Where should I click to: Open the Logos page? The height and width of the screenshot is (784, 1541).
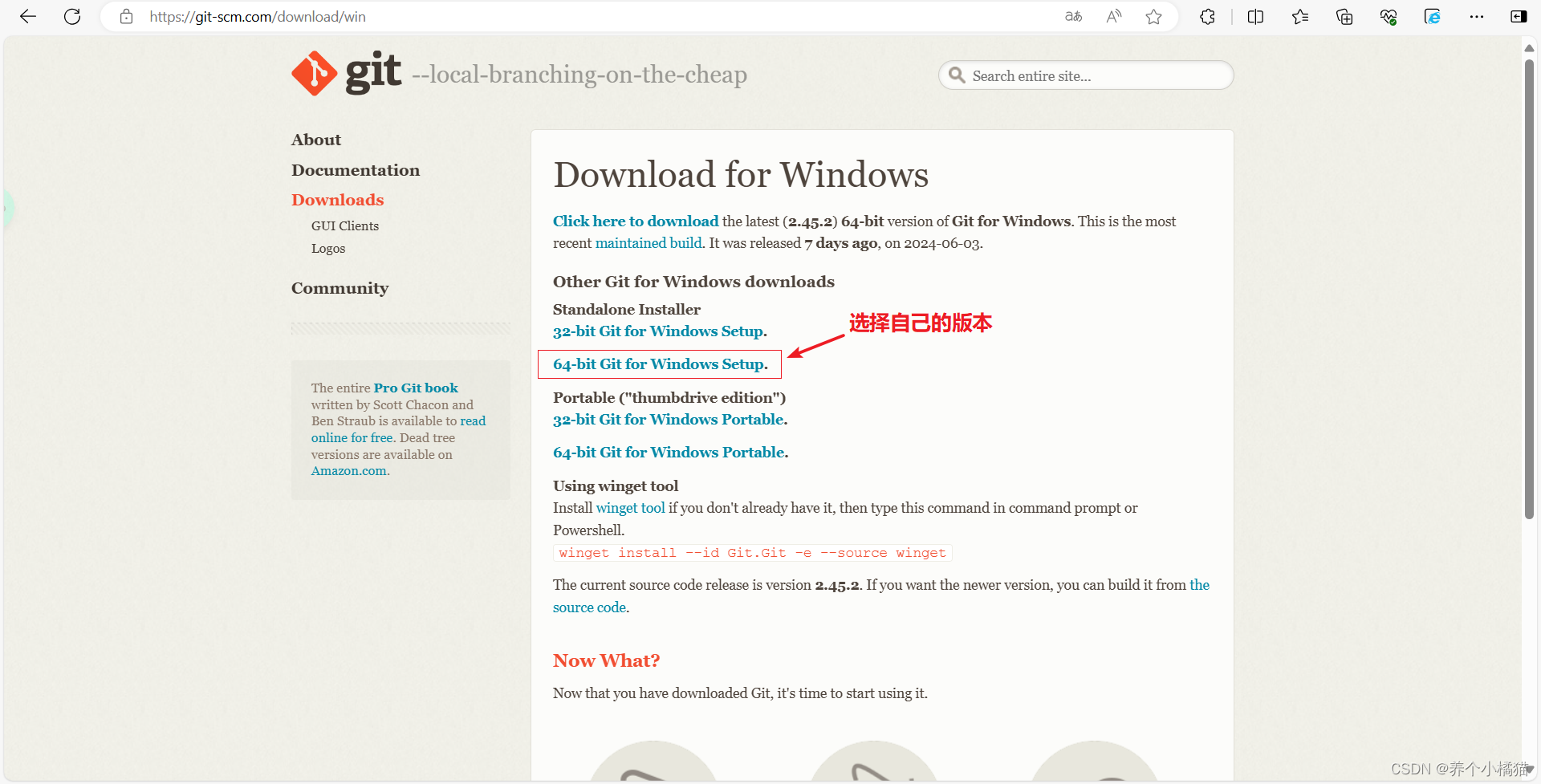pos(328,249)
